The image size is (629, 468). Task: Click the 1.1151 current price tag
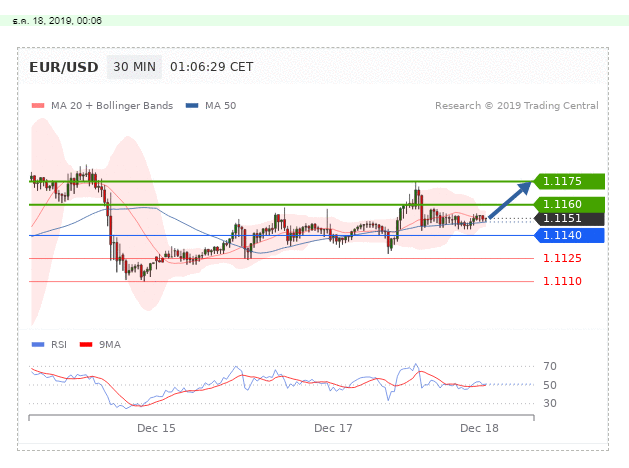click(x=569, y=219)
